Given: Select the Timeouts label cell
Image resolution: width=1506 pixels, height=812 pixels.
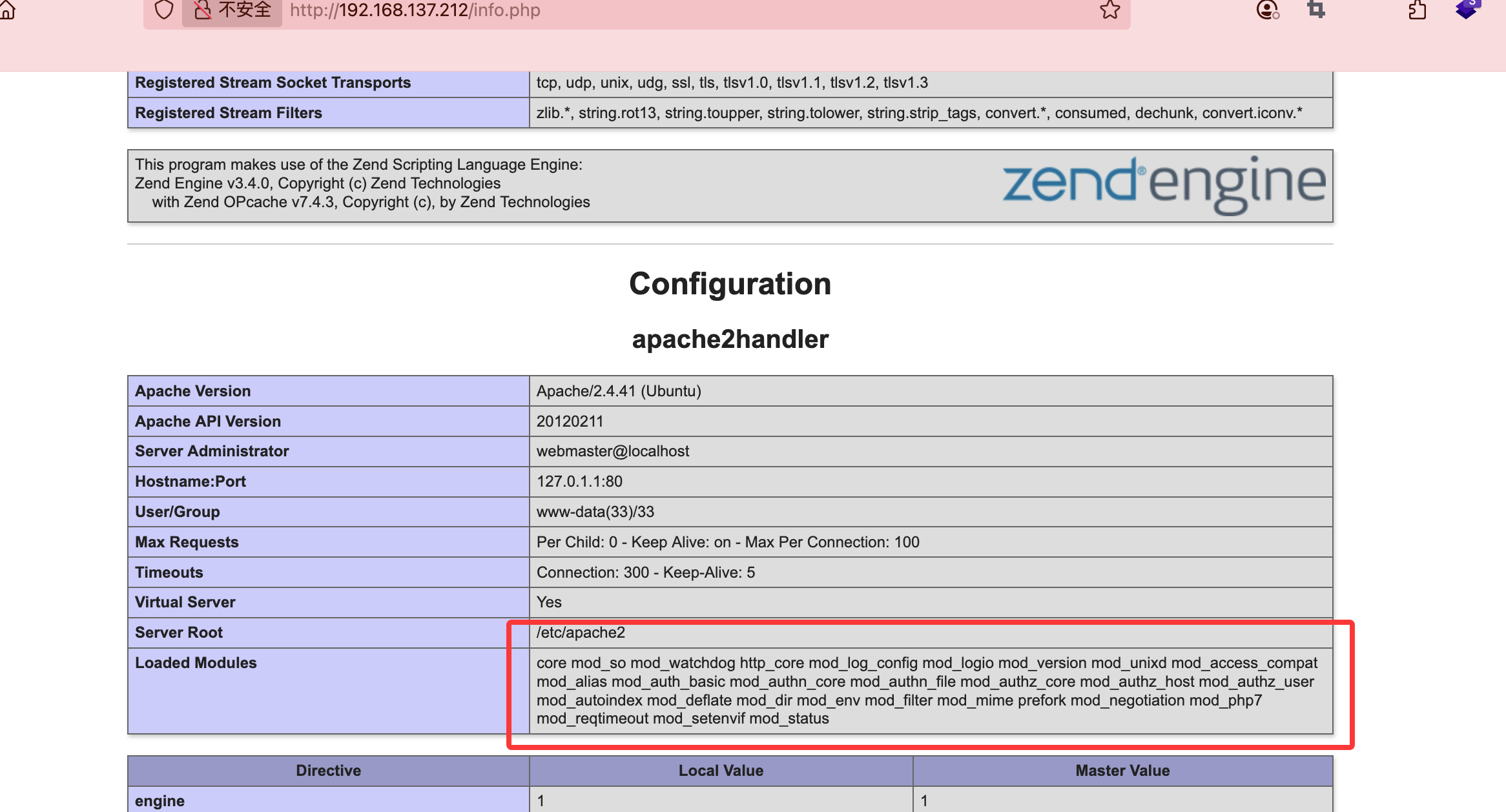Looking at the screenshot, I should click(x=329, y=573).
